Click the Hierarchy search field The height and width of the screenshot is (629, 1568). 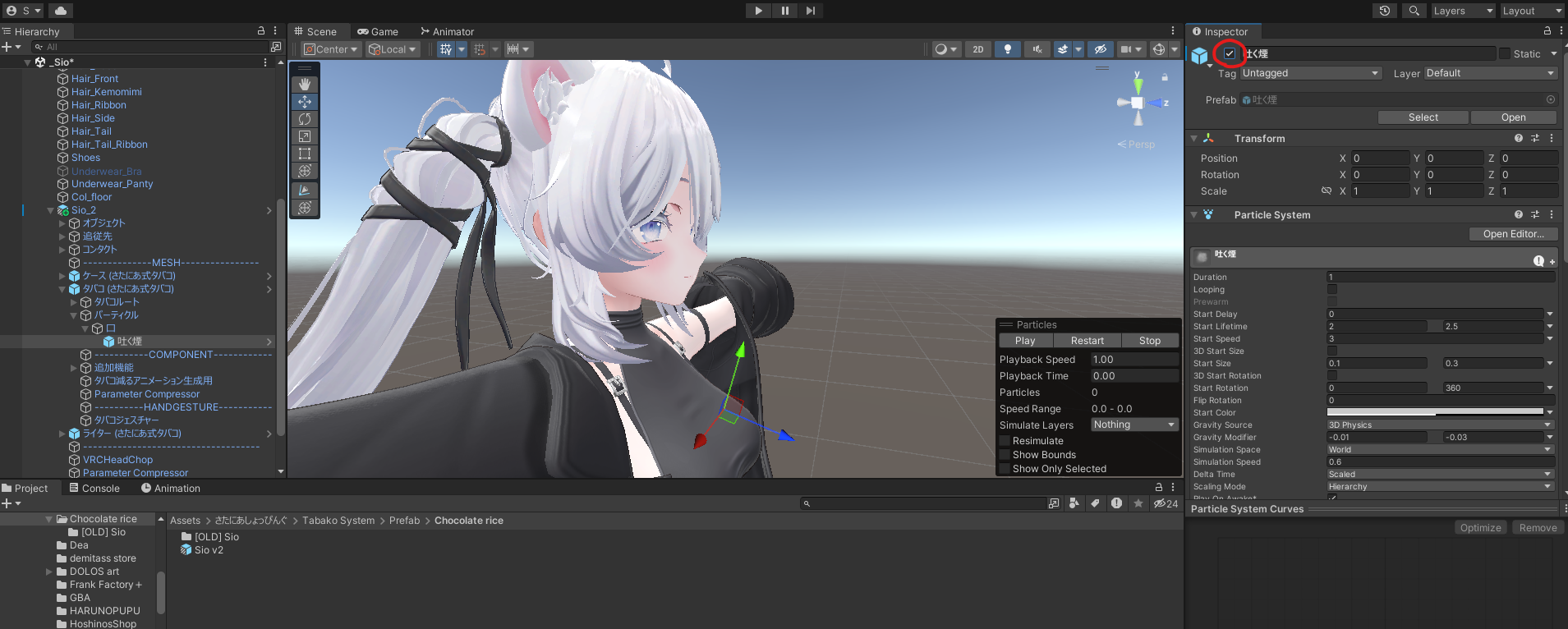pos(150,47)
